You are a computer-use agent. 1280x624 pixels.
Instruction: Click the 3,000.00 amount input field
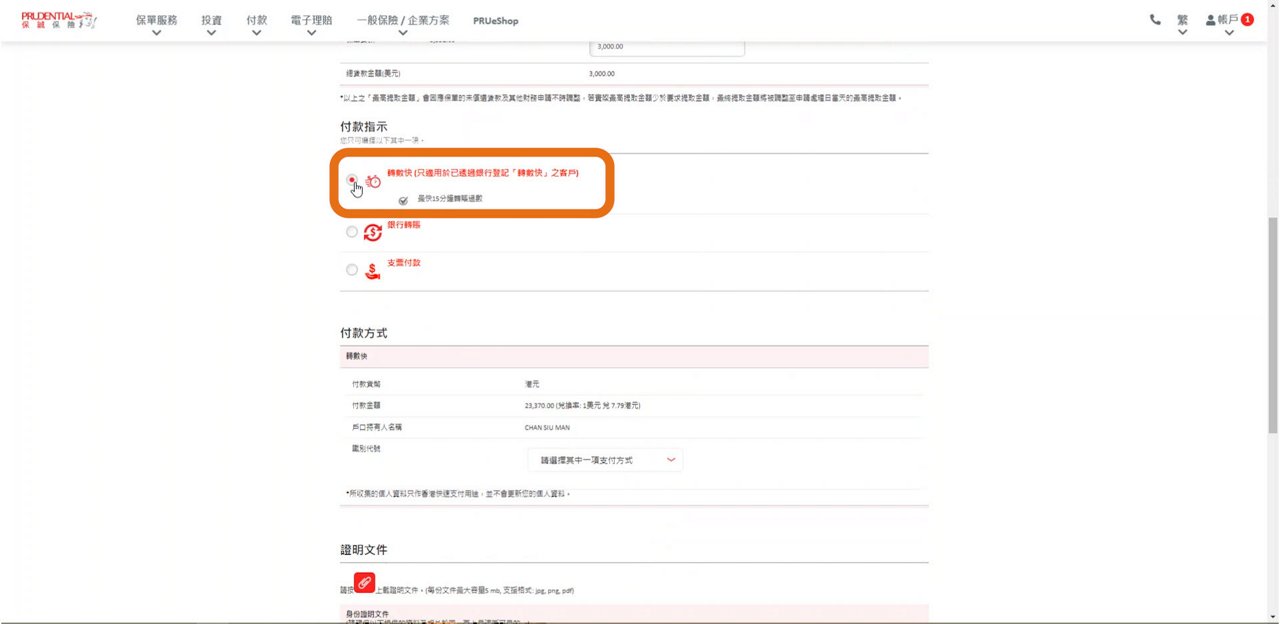tap(668, 47)
